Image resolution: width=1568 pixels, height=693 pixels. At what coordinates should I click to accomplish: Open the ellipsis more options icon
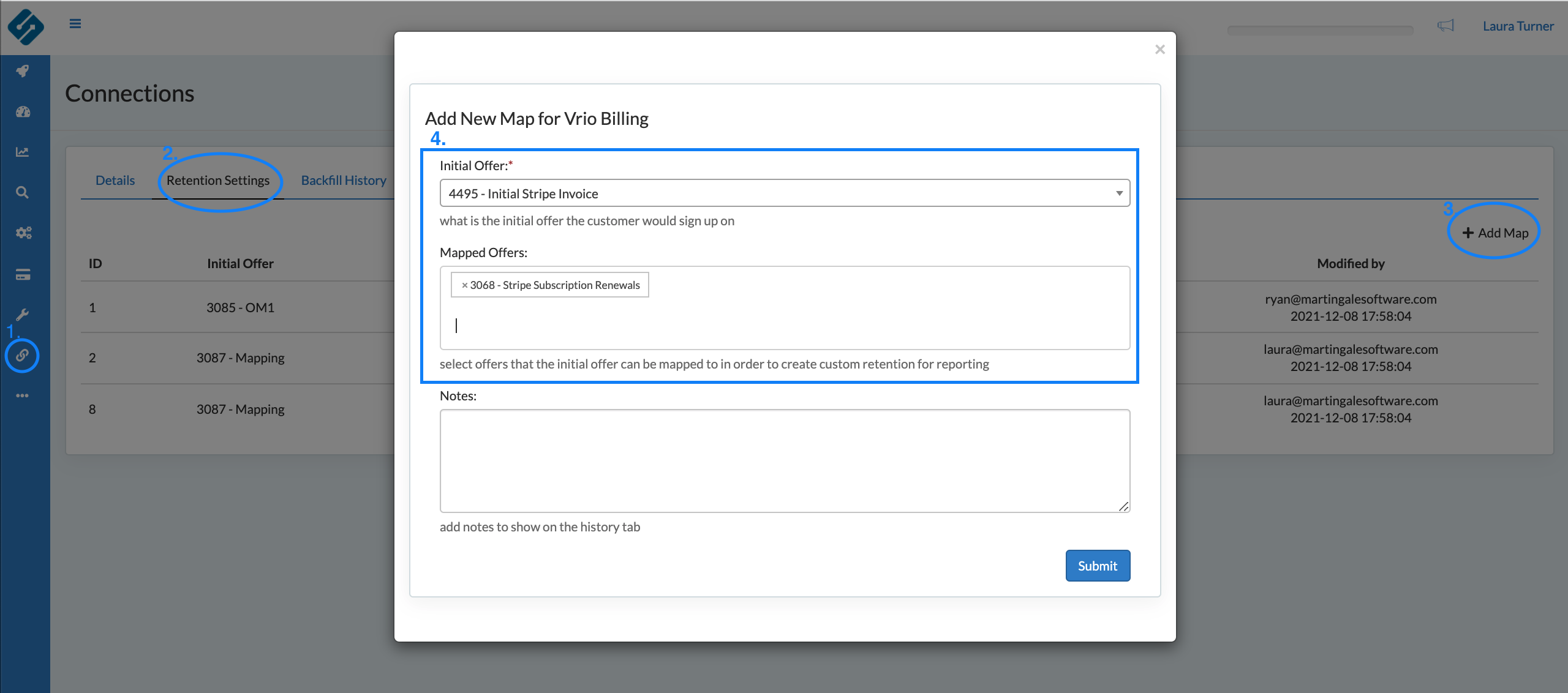pos(23,395)
